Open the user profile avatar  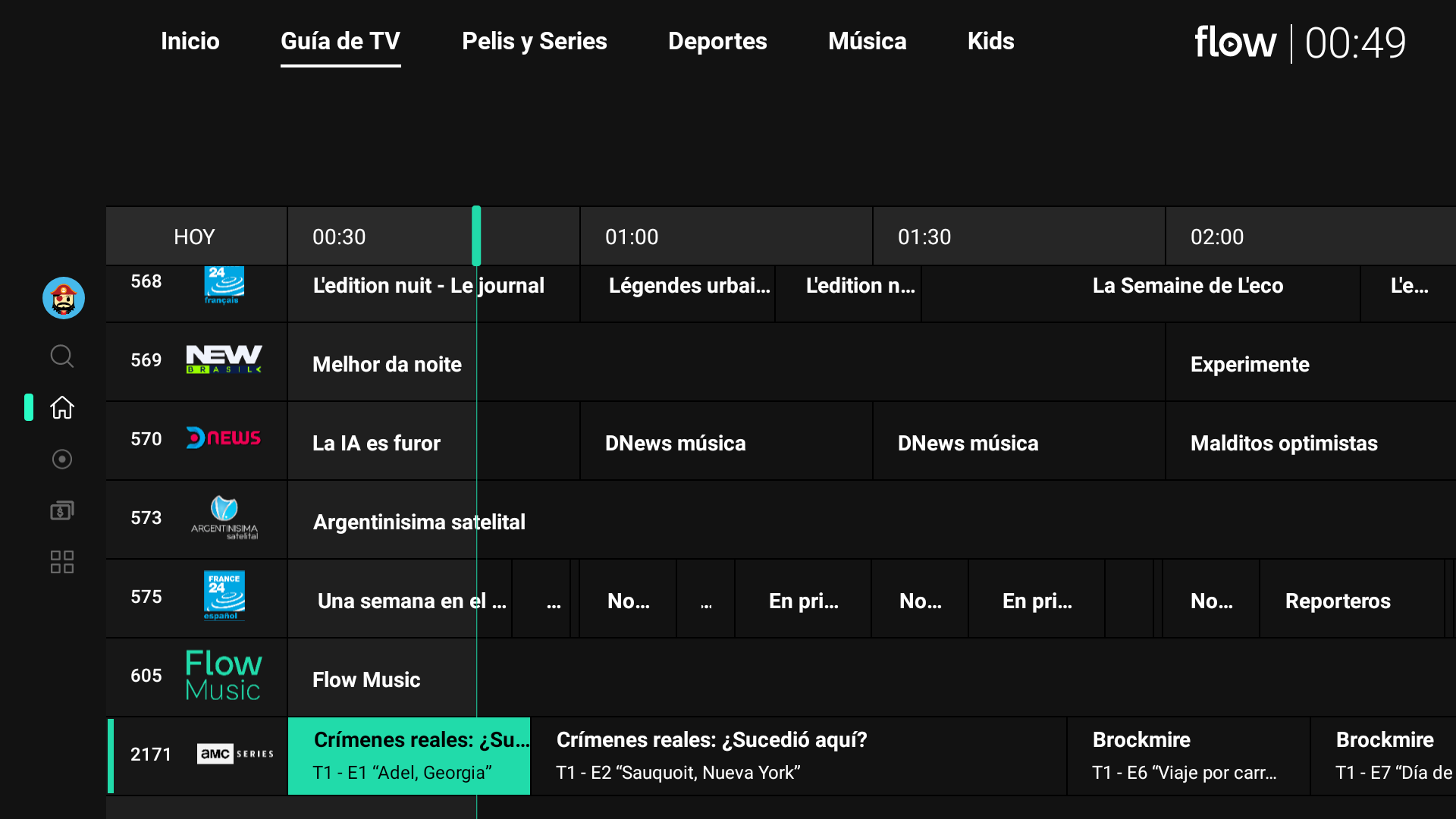coord(63,298)
